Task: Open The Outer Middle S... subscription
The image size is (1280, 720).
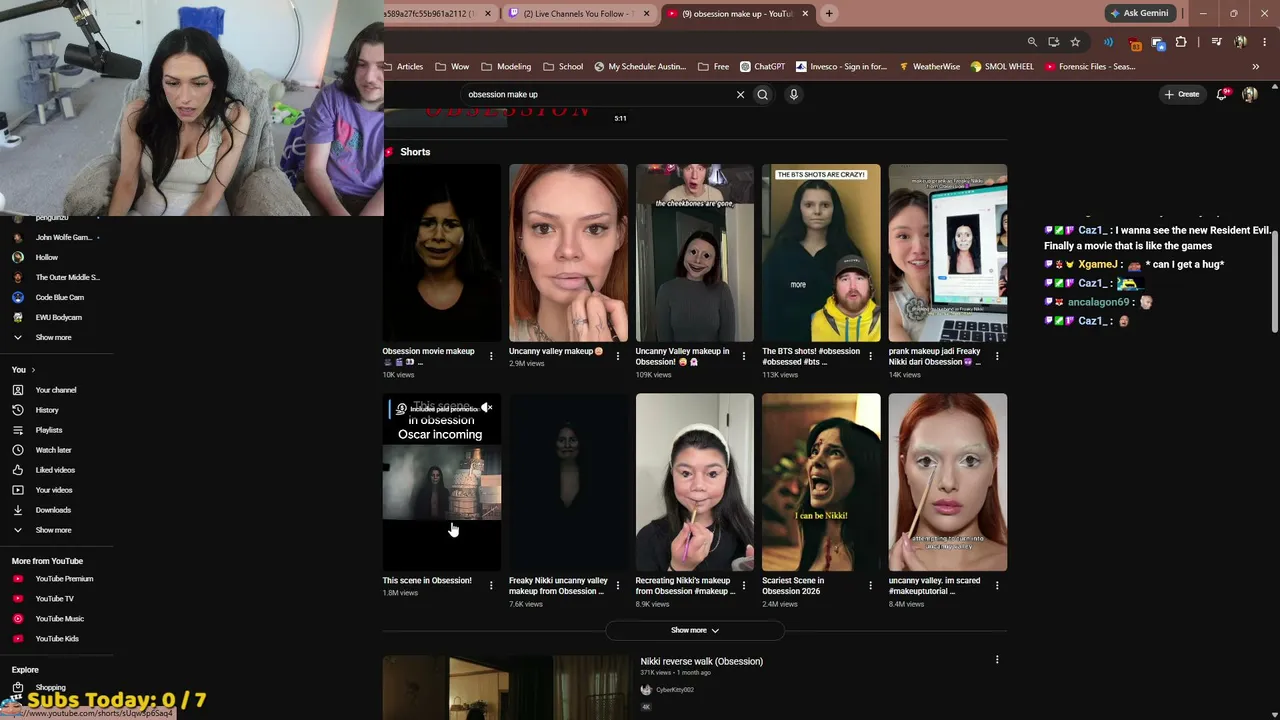Action: [67, 277]
